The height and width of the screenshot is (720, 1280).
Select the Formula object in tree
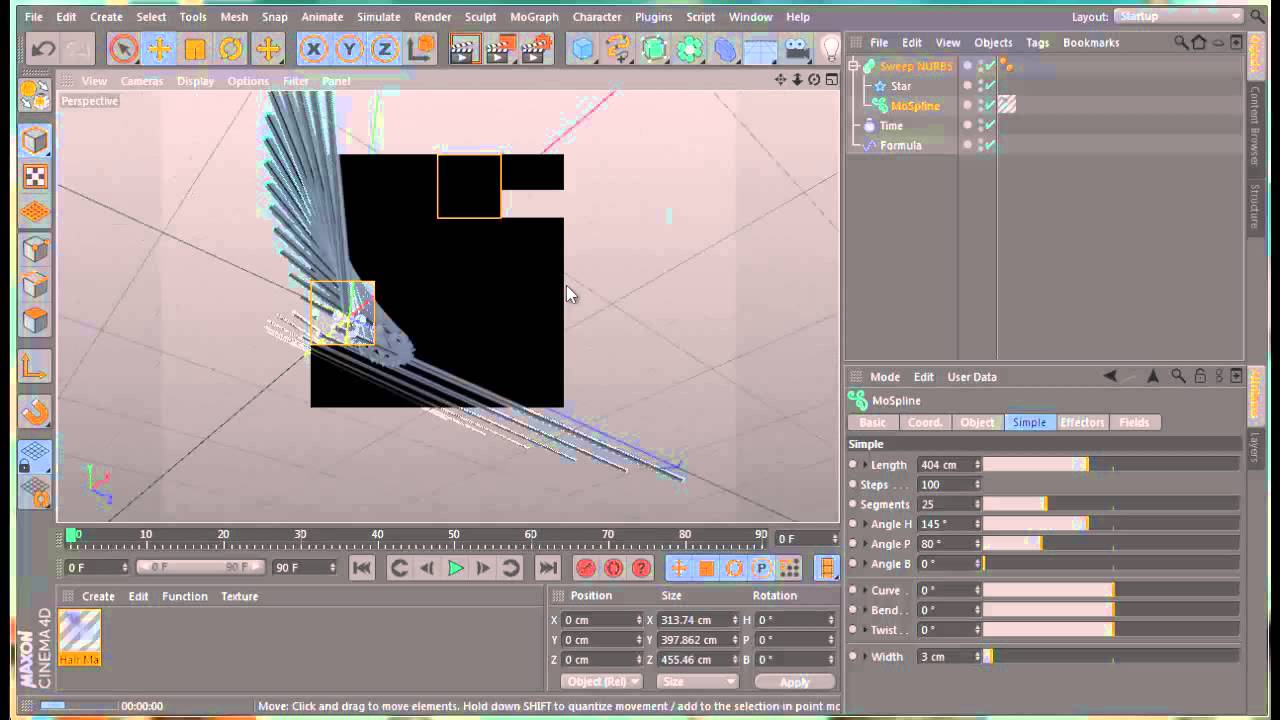point(901,146)
